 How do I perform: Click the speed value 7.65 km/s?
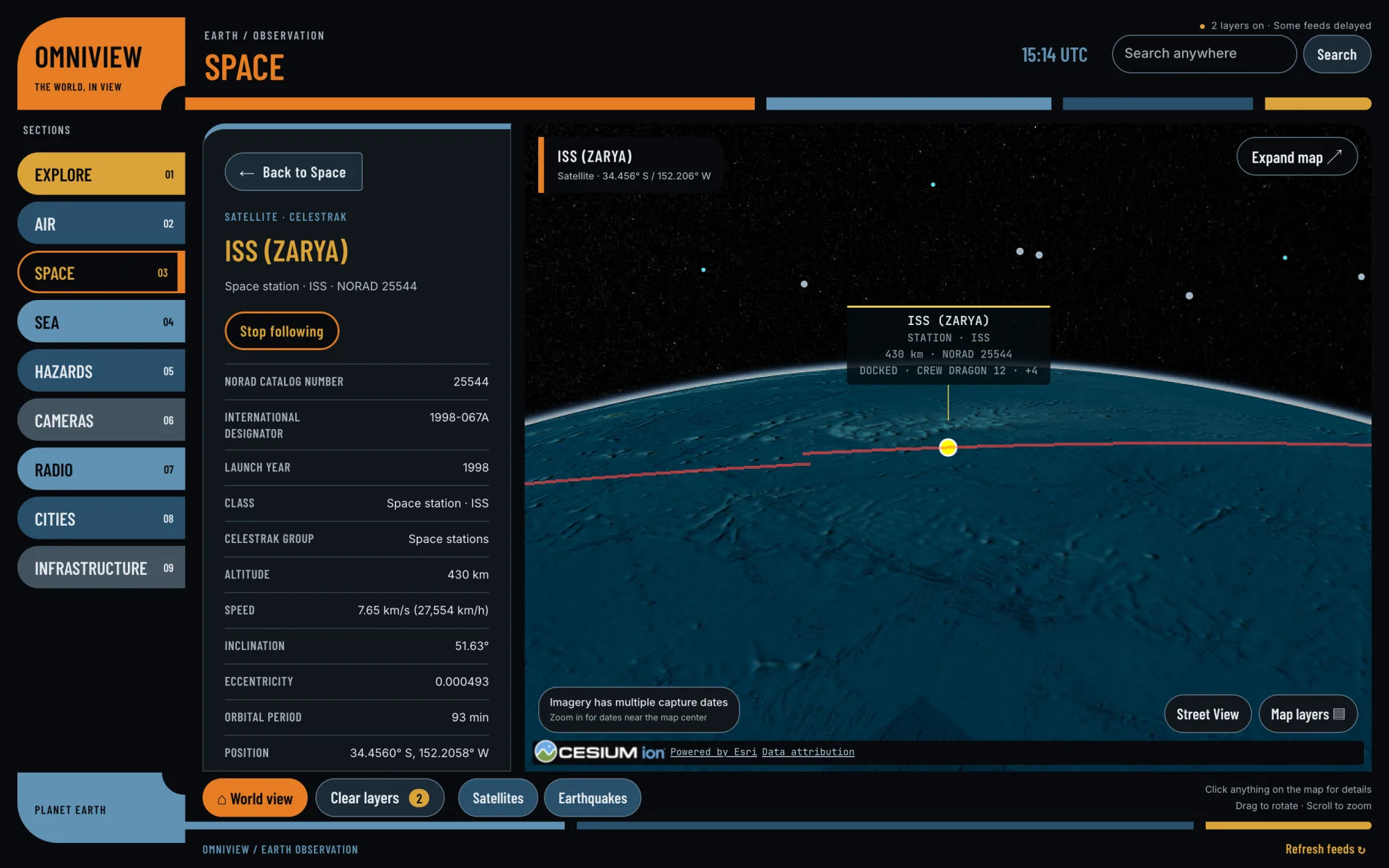tap(383, 610)
